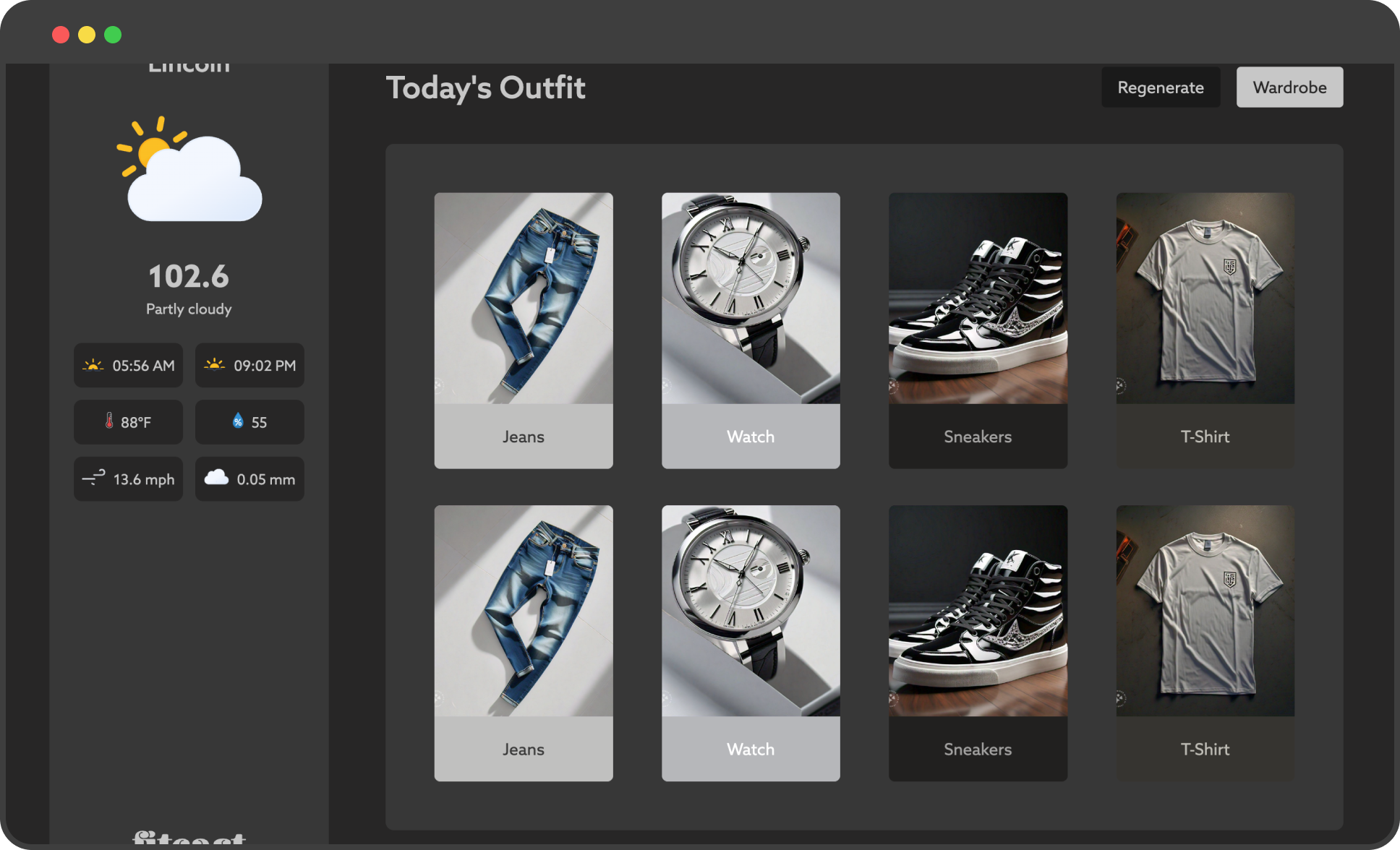Screen dimensions: 1400x850
Task: Open the bottom-row Sneakers card
Action: click(x=978, y=643)
